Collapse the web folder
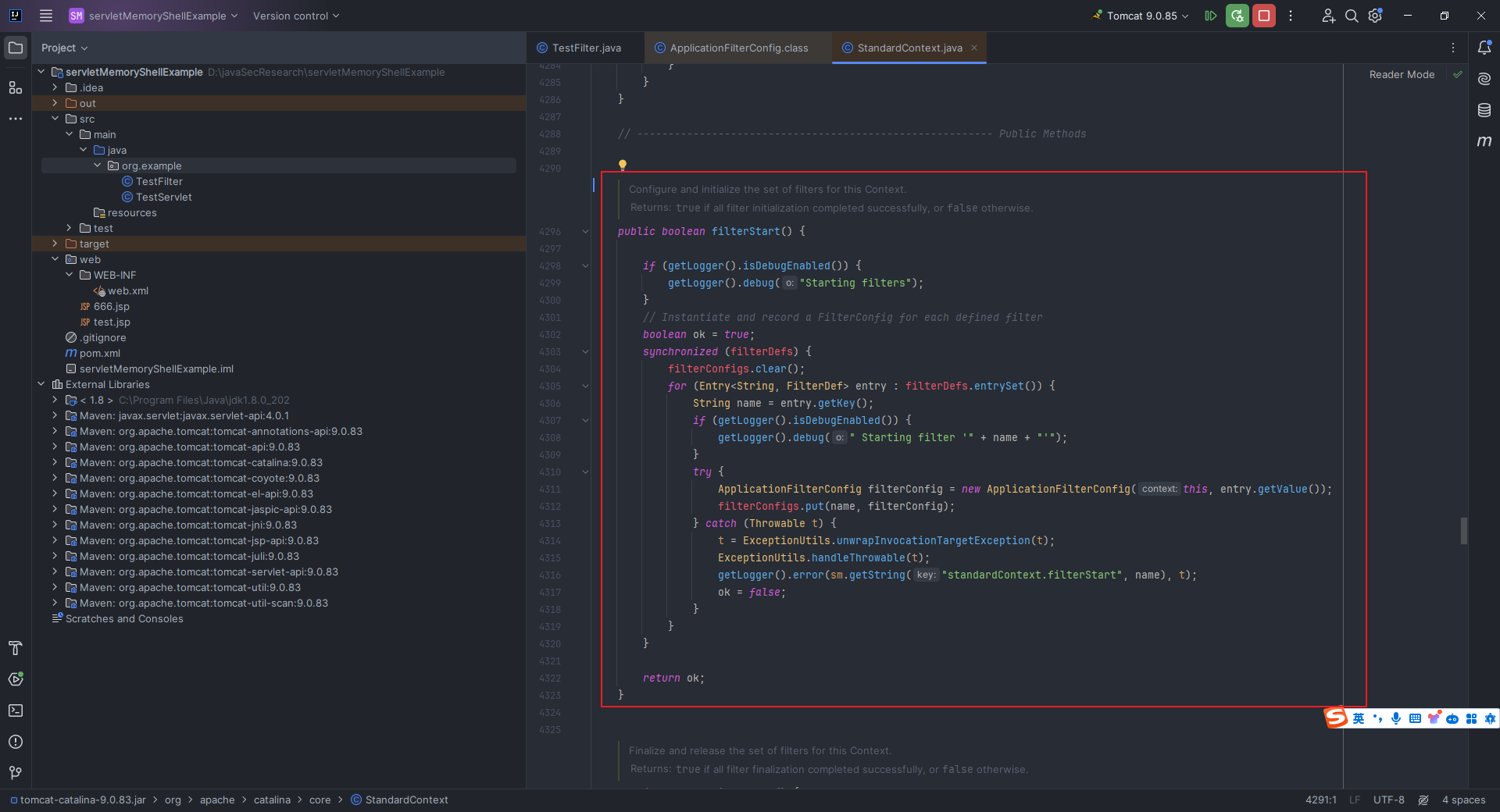The image size is (1500, 812). point(55,259)
